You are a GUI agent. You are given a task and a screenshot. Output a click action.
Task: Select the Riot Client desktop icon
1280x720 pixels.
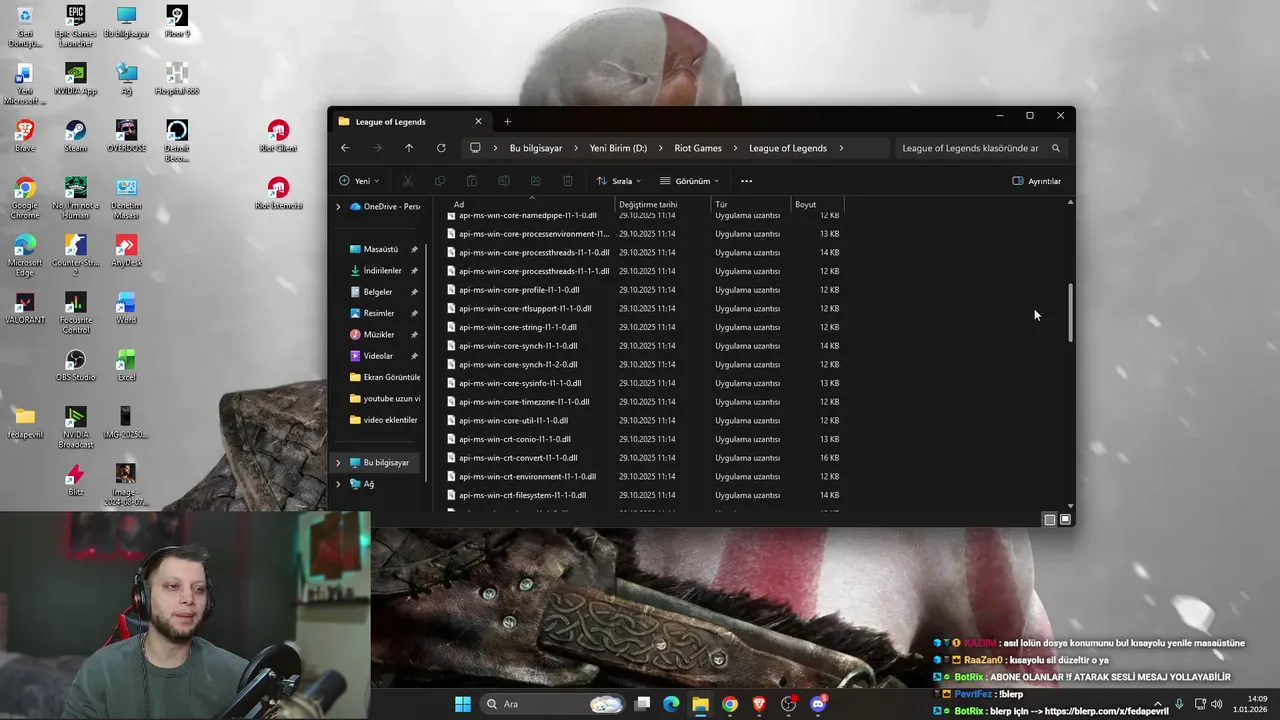(x=278, y=136)
